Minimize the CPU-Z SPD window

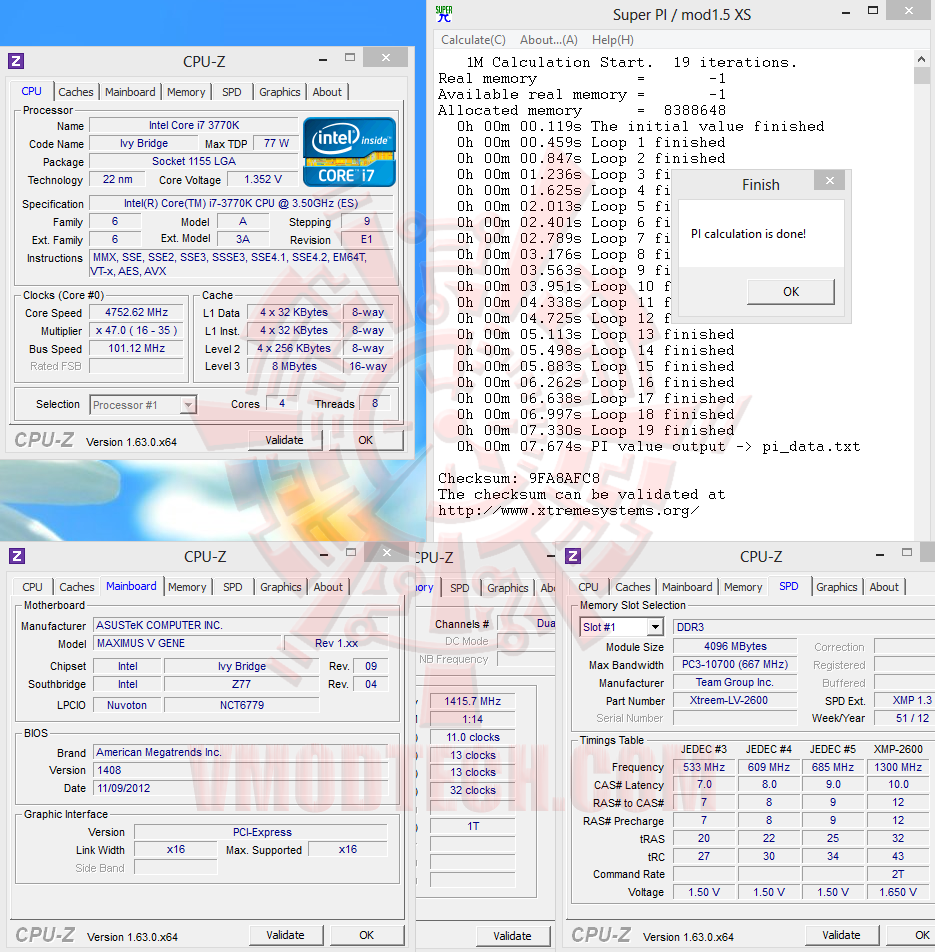click(x=880, y=555)
